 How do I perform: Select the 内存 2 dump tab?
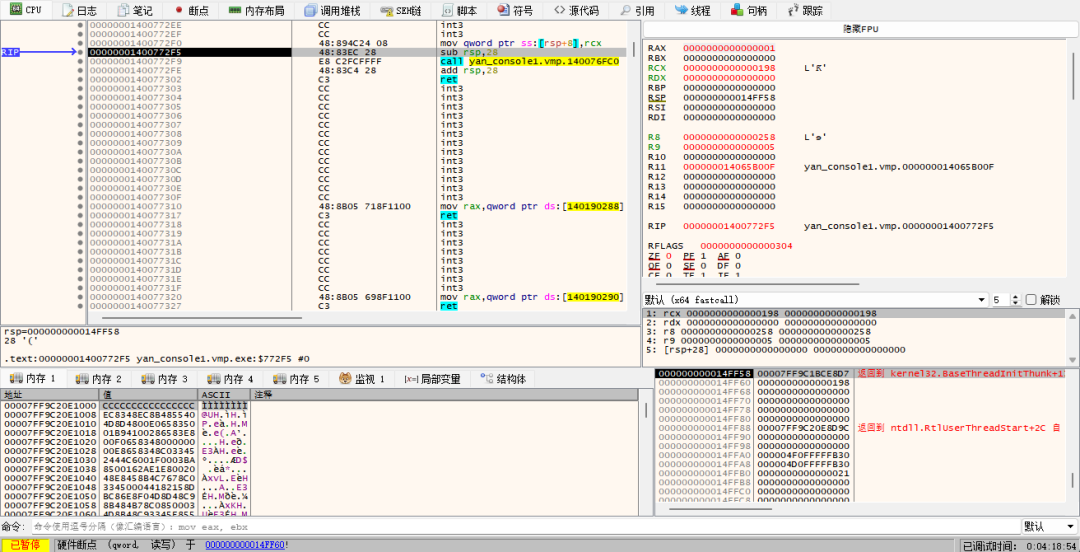[x=98, y=379]
